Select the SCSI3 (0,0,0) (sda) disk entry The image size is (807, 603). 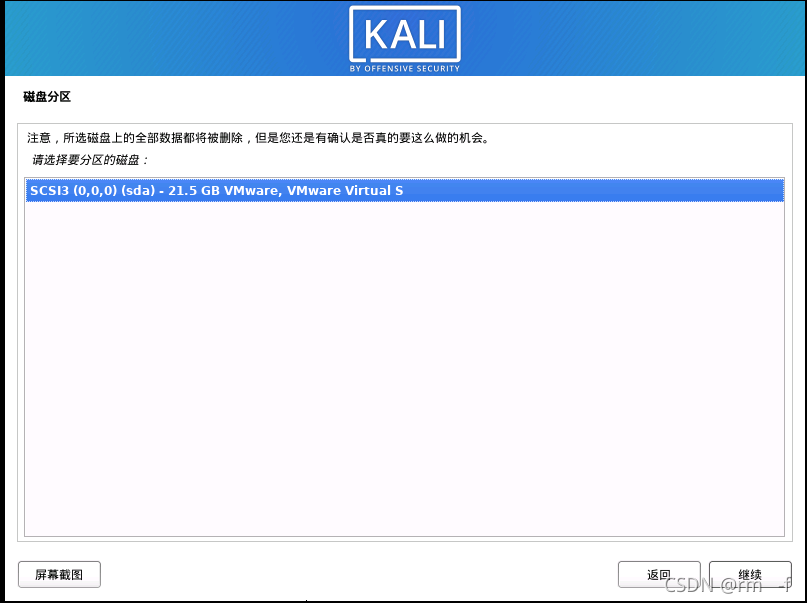405,190
